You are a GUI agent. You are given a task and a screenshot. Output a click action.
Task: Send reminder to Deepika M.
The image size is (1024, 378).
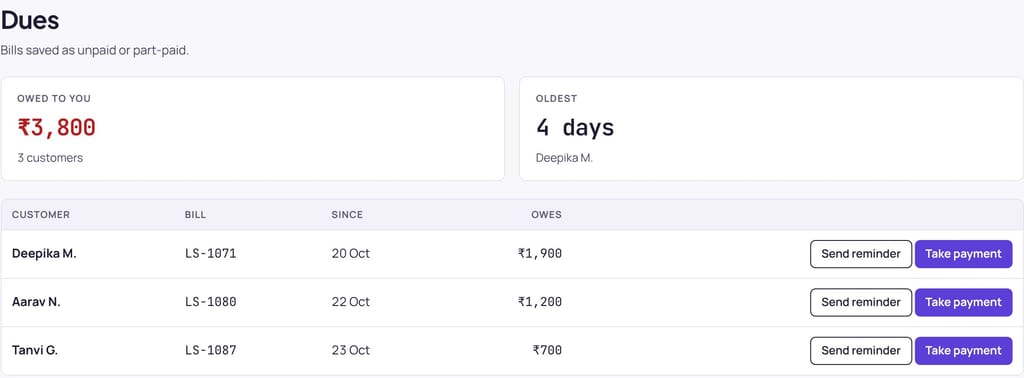point(861,254)
